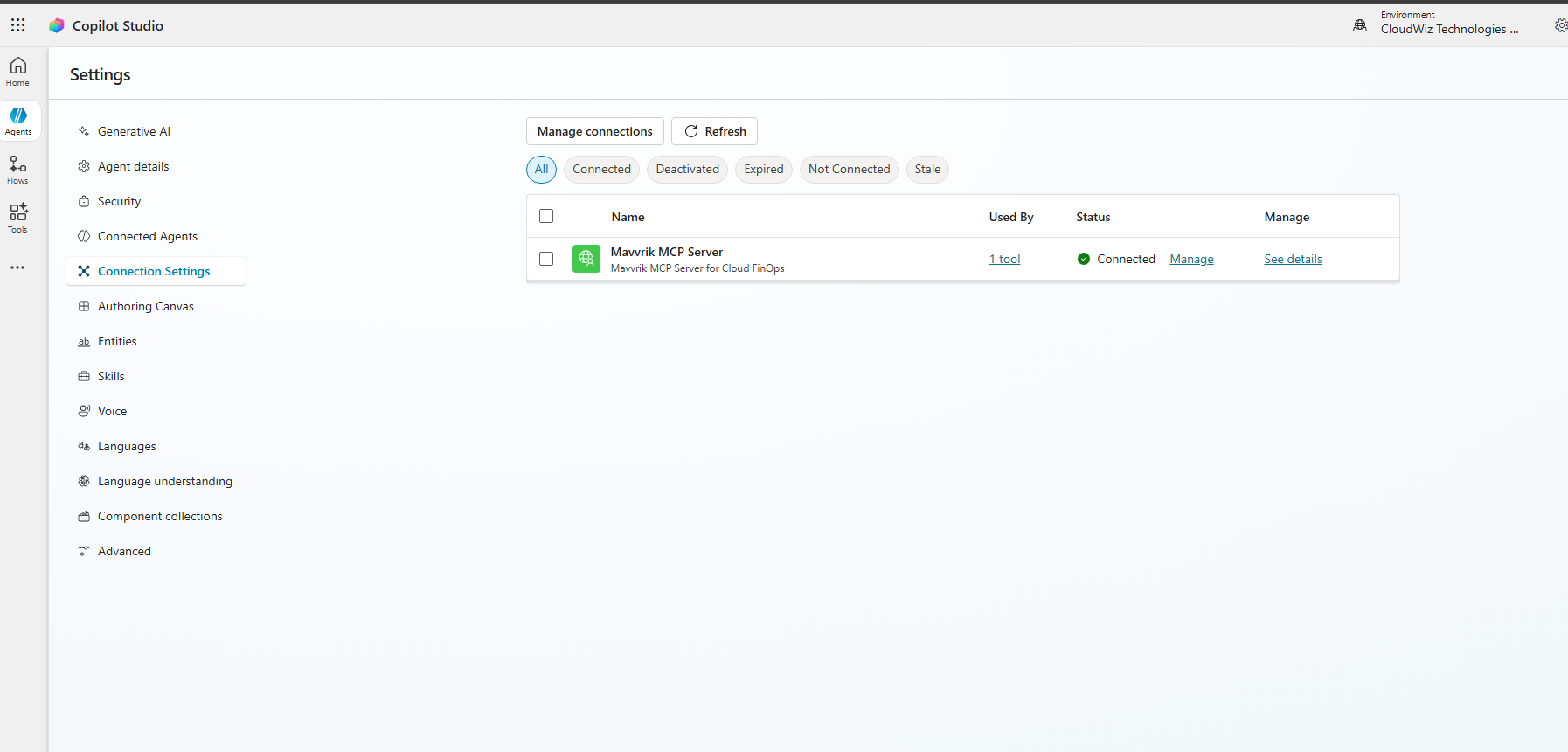Filter by Not Connected status

[849, 170]
